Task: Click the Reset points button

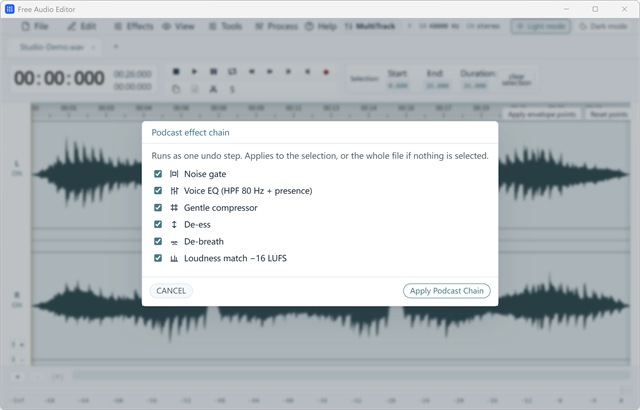Action: [608, 114]
